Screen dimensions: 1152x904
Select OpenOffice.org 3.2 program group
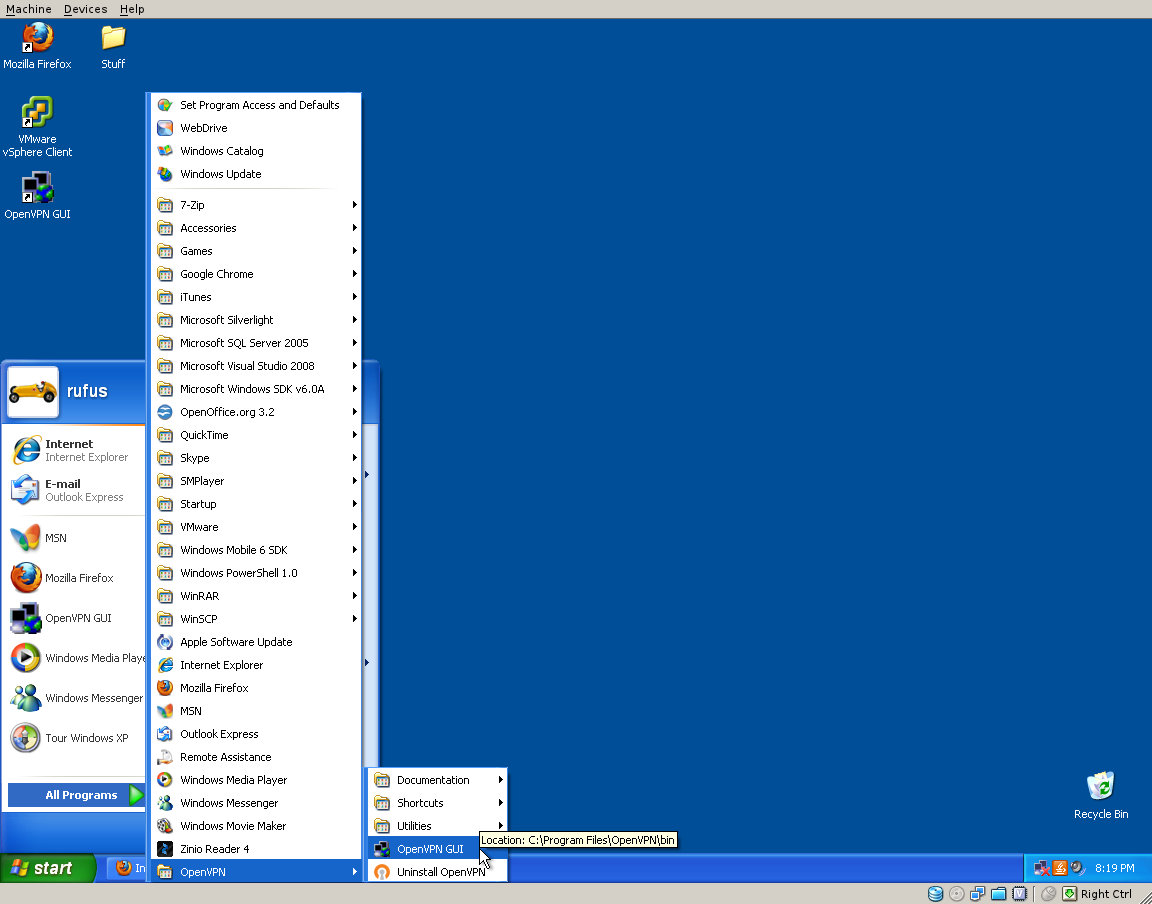click(256, 412)
